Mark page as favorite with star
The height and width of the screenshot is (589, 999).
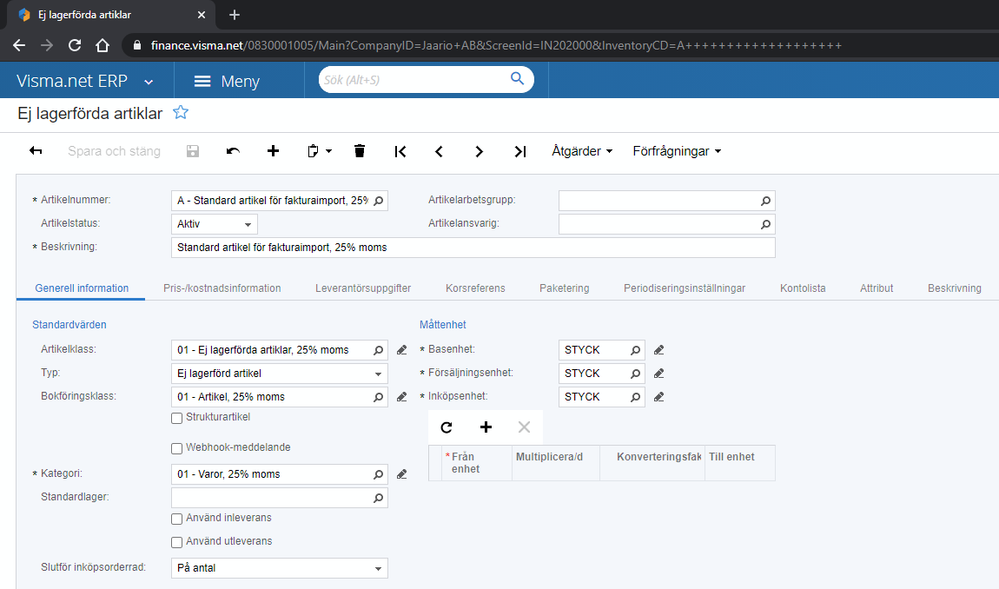(x=180, y=113)
